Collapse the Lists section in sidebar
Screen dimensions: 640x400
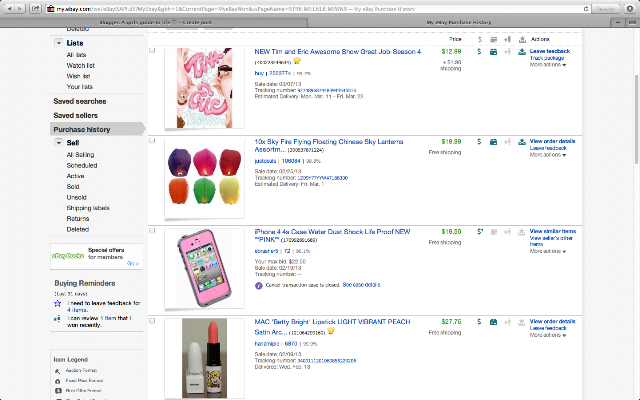click(x=59, y=43)
